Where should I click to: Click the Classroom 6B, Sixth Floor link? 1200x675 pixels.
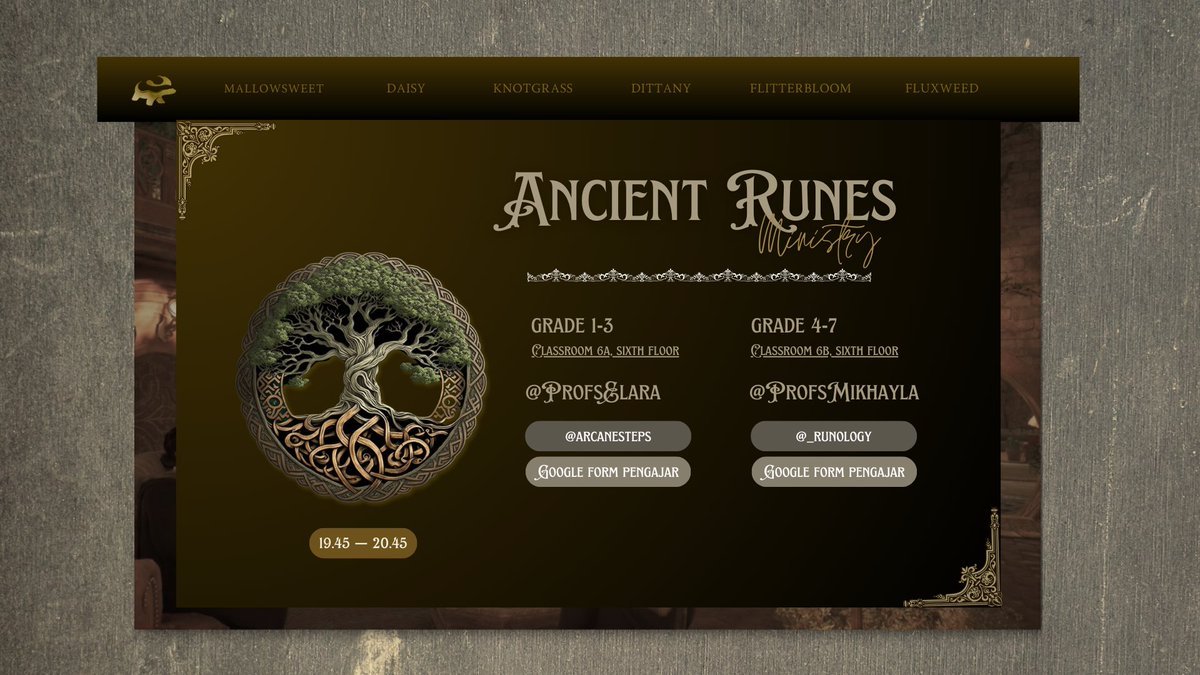click(x=824, y=351)
